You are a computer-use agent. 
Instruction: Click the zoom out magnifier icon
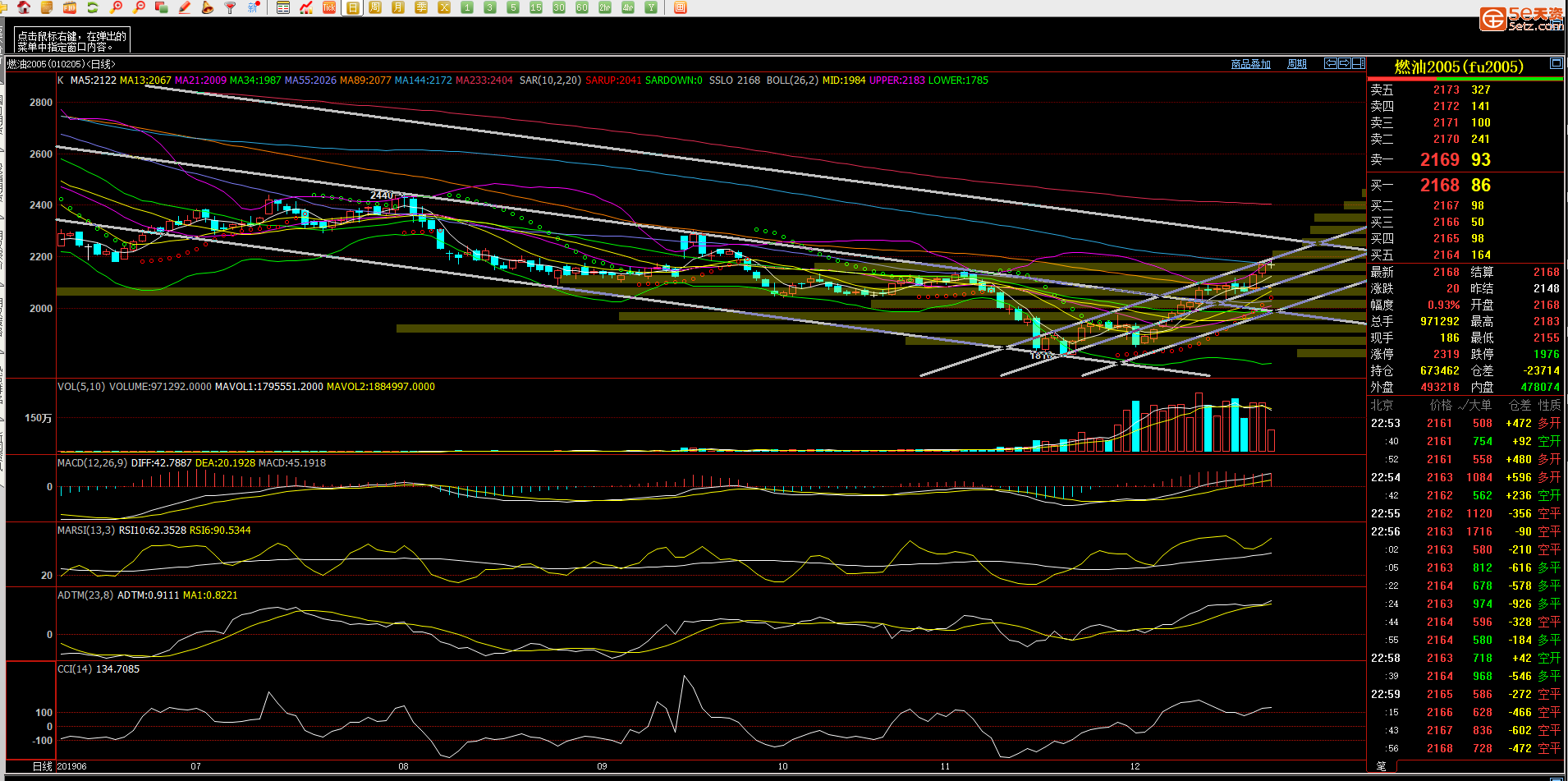(x=139, y=7)
